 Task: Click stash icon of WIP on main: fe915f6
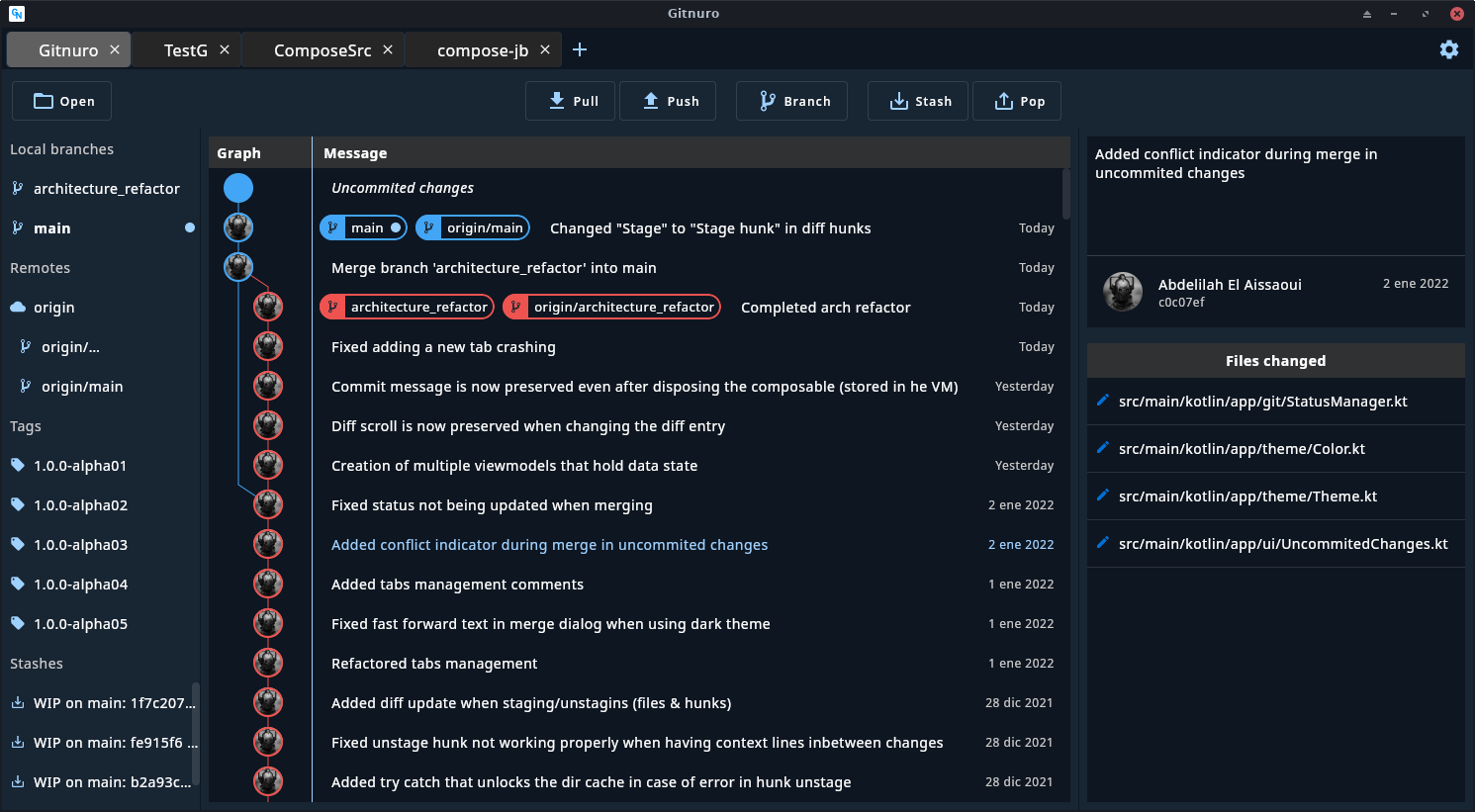[x=18, y=743]
